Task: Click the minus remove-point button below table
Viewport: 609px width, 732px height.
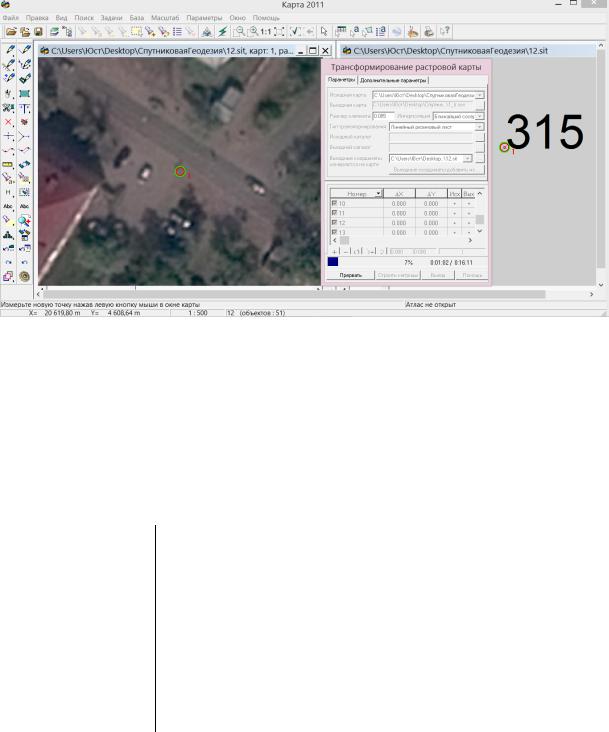Action: (x=346, y=252)
